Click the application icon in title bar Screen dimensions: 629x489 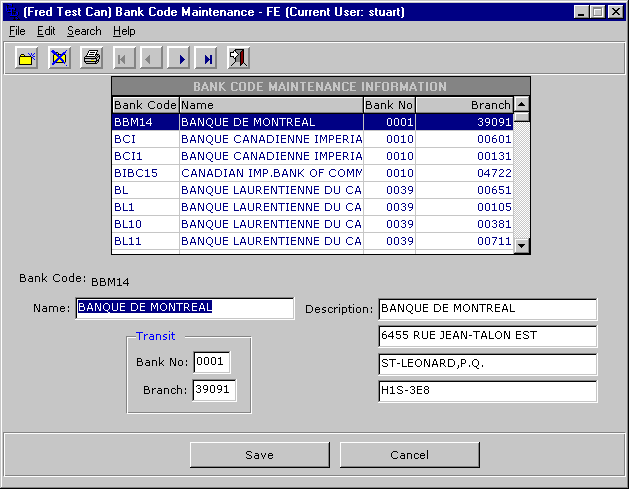click(12, 12)
